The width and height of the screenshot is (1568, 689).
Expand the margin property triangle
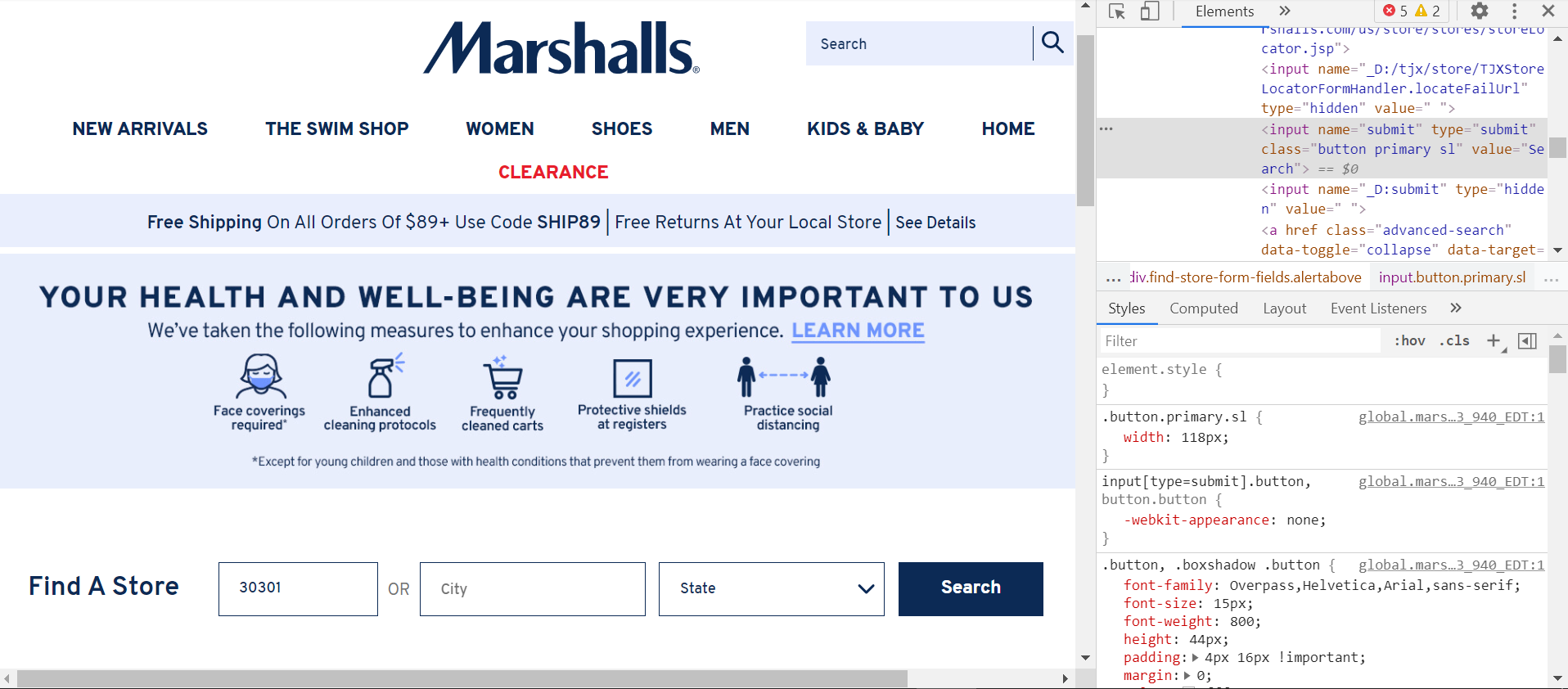1187,675
